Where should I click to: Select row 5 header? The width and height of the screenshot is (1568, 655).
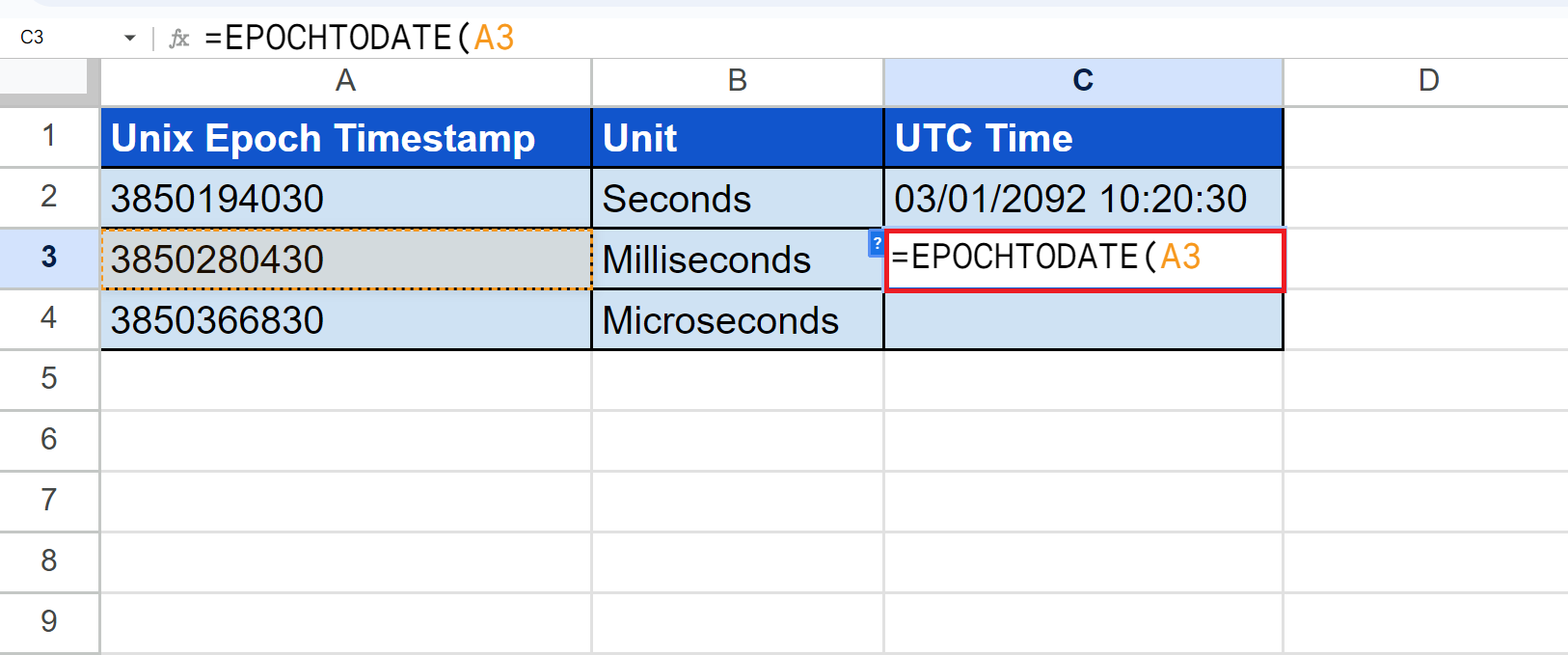tap(49, 378)
